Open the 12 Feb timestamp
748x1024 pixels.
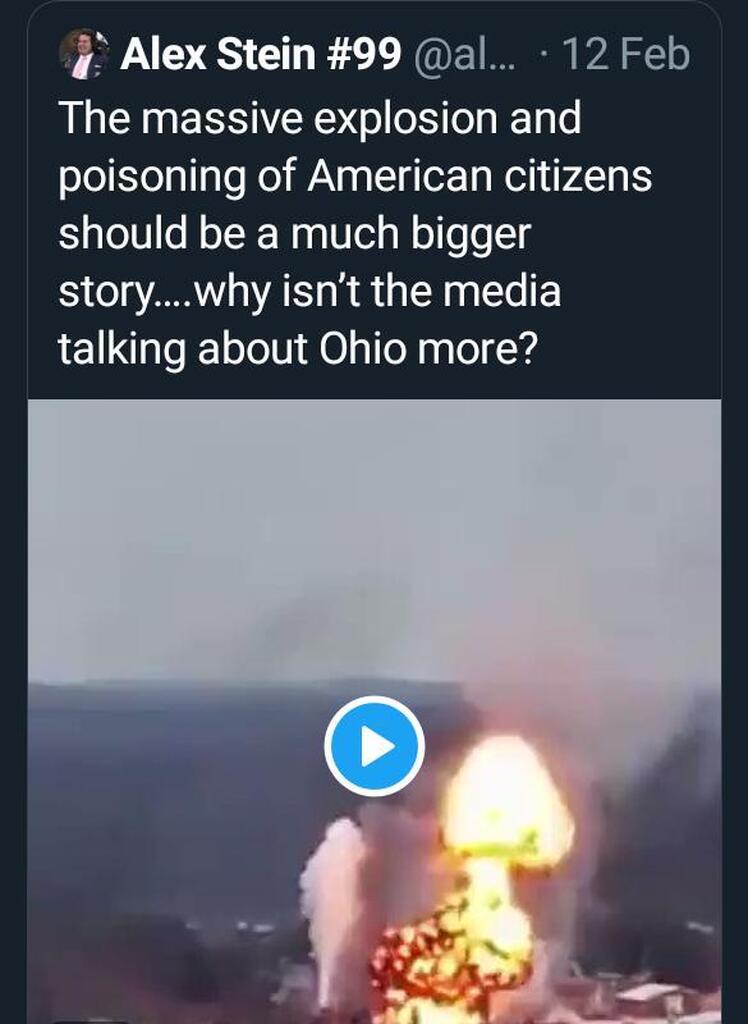click(626, 54)
